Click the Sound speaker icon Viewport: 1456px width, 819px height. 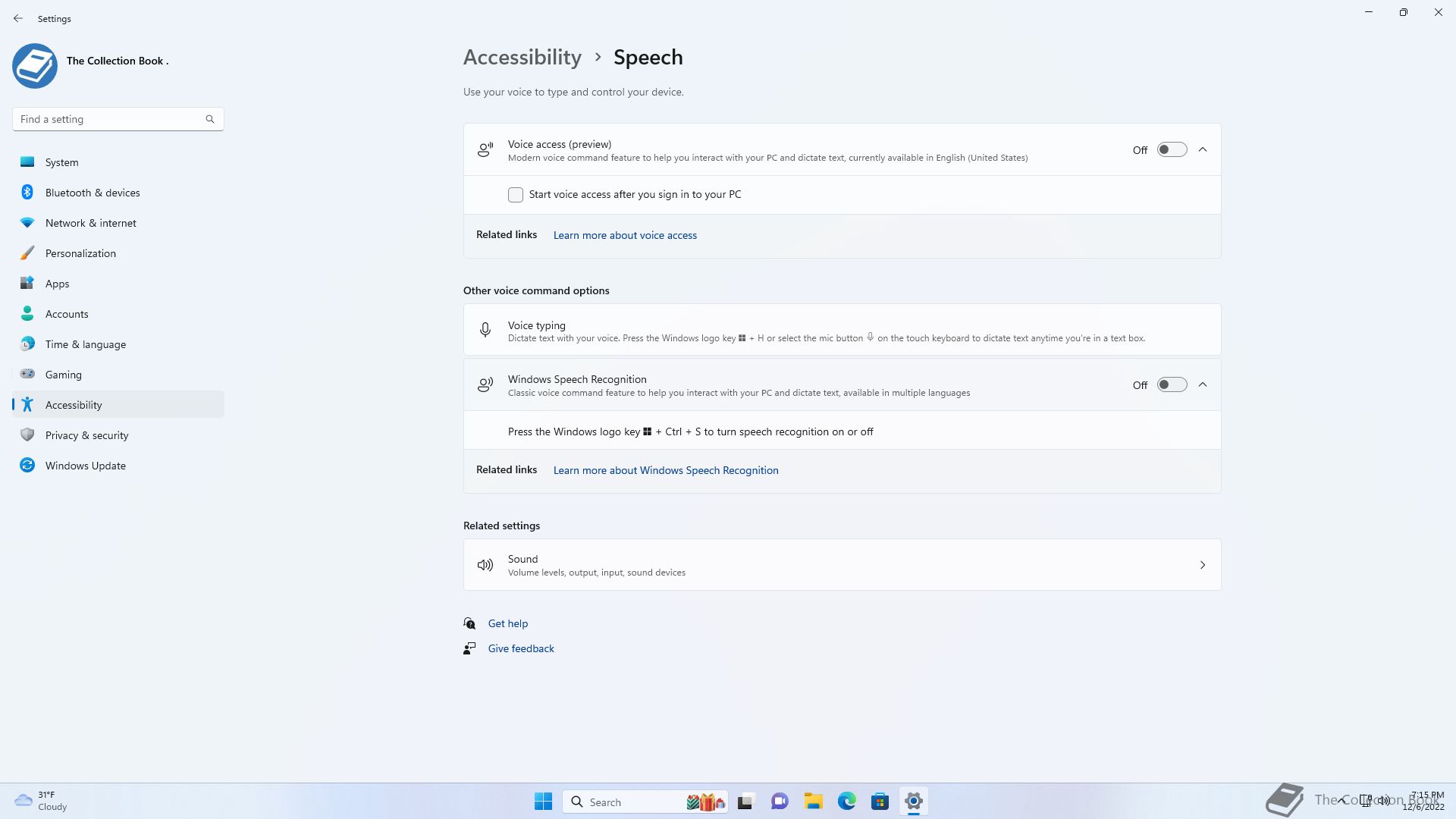click(485, 565)
